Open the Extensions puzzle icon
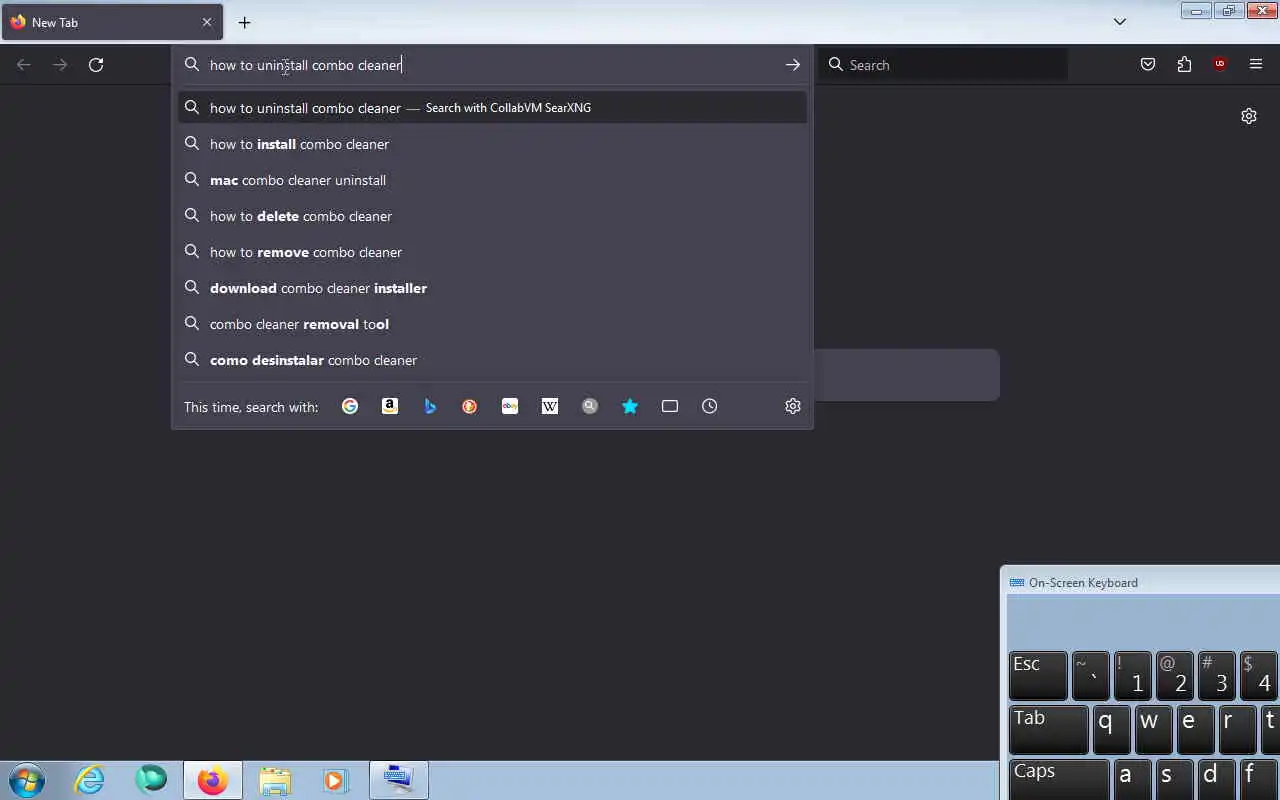 [x=1184, y=65]
